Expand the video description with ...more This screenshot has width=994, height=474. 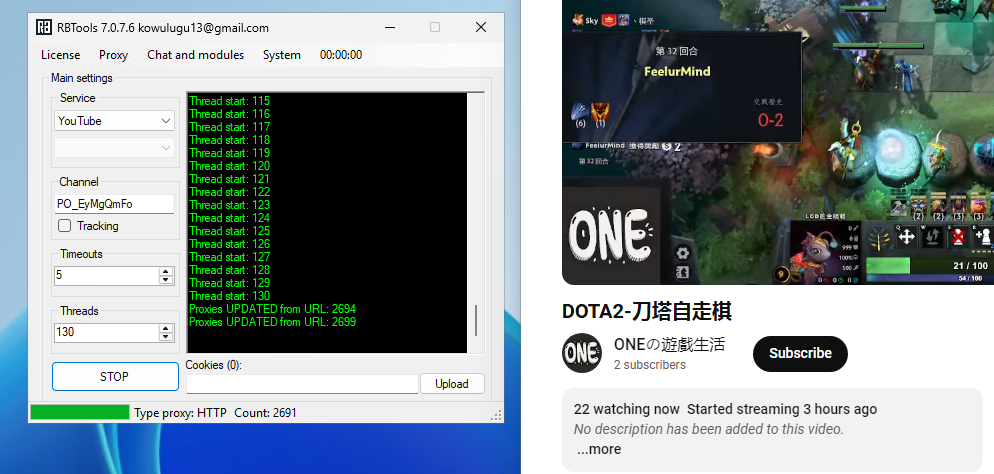click(x=599, y=449)
